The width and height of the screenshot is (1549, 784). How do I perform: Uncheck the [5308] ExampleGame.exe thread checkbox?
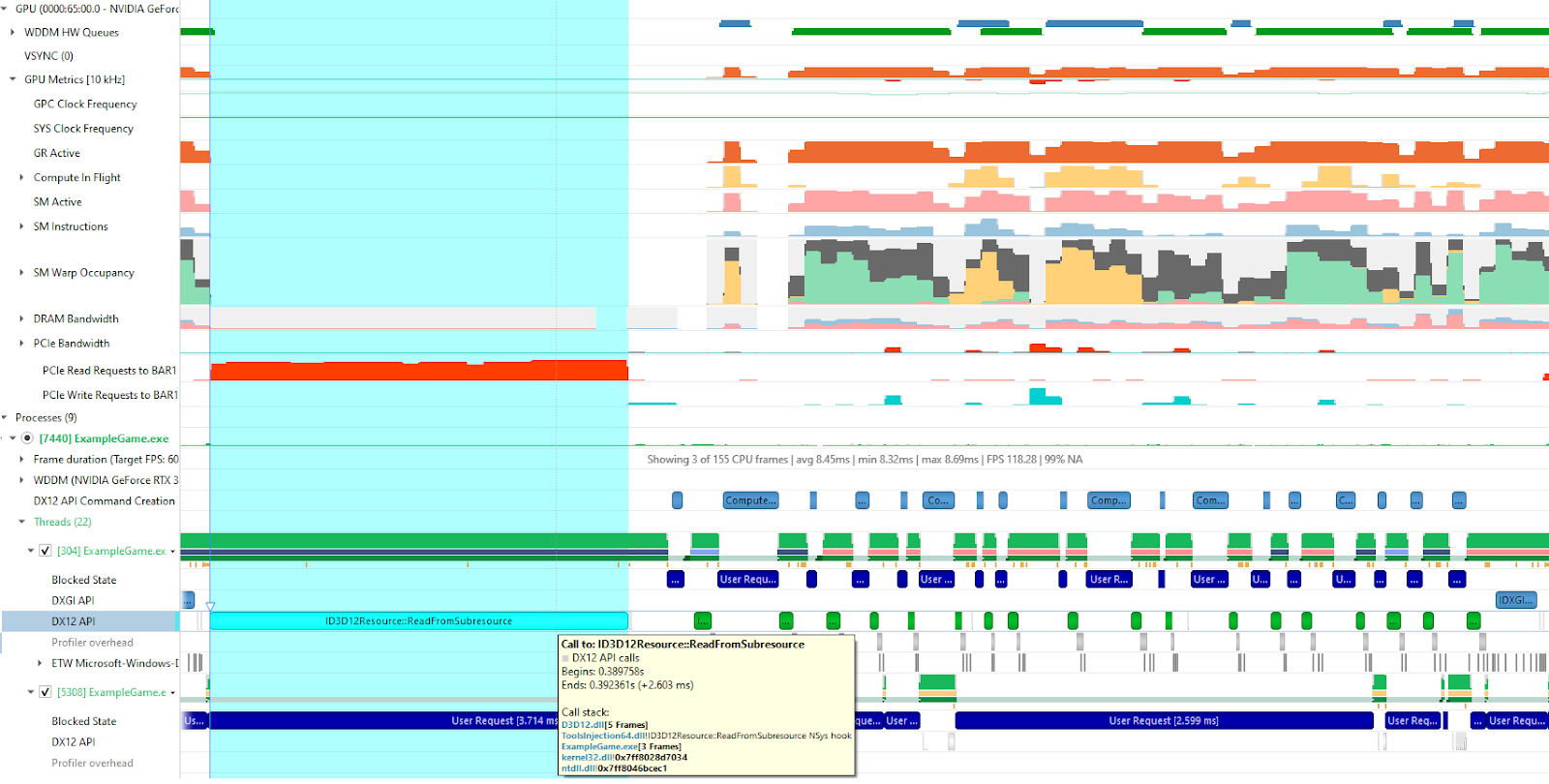click(x=45, y=692)
